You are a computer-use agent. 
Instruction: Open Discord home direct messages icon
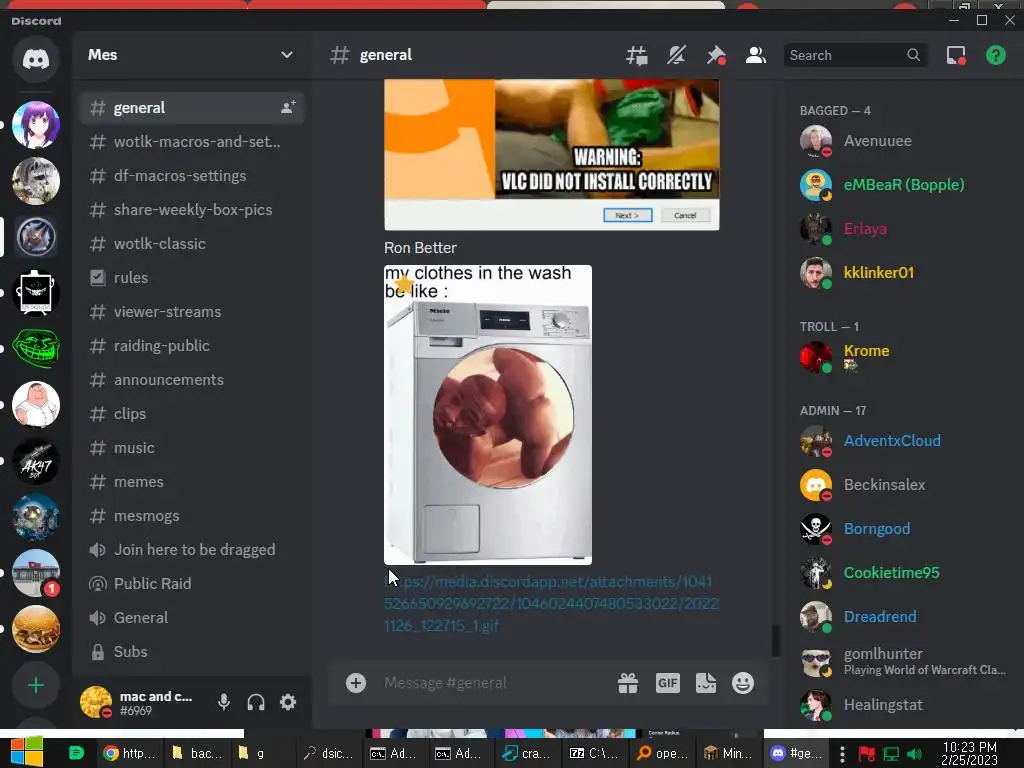click(x=36, y=59)
